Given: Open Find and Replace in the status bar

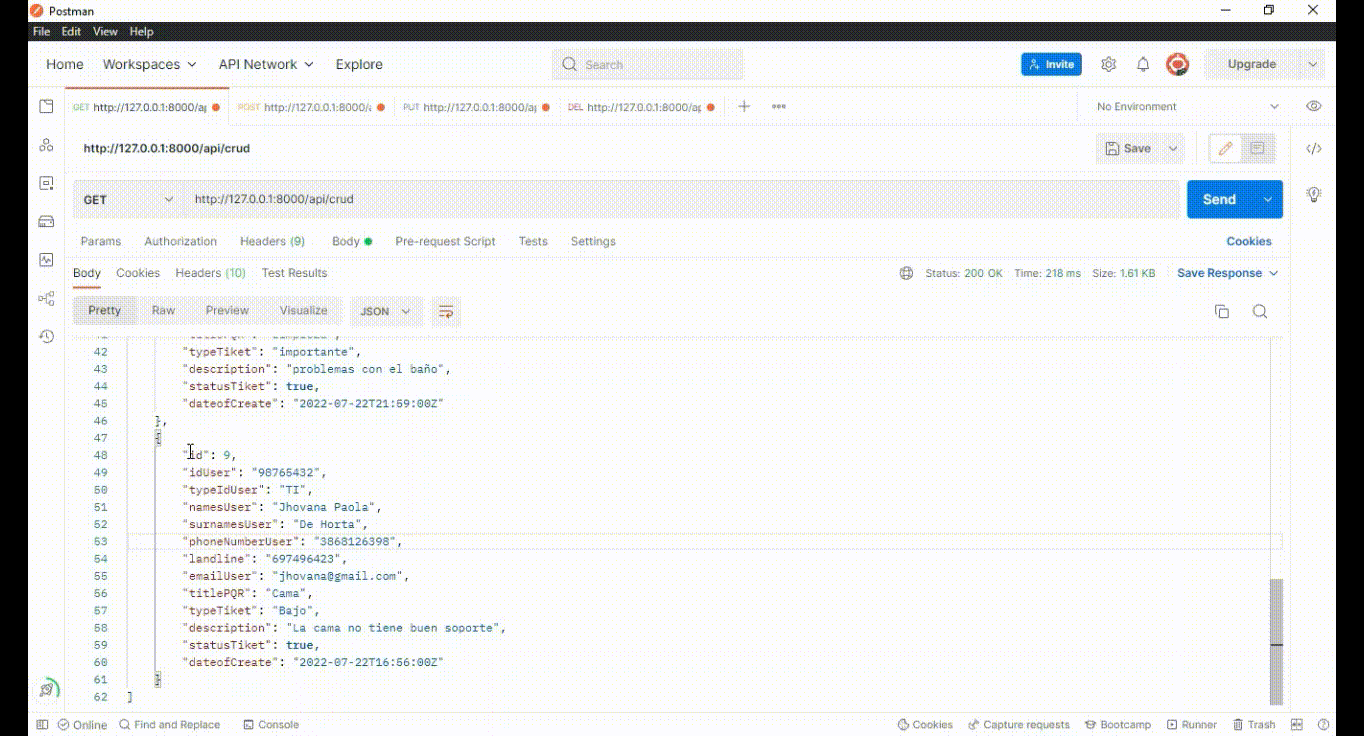Looking at the screenshot, I should pyautogui.click(x=169, y=725).
